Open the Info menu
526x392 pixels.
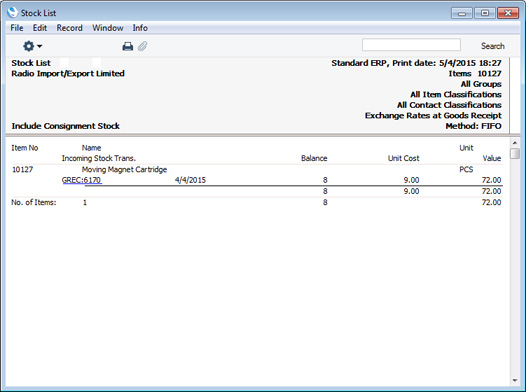pyautogui.click(x=140, y=28)
